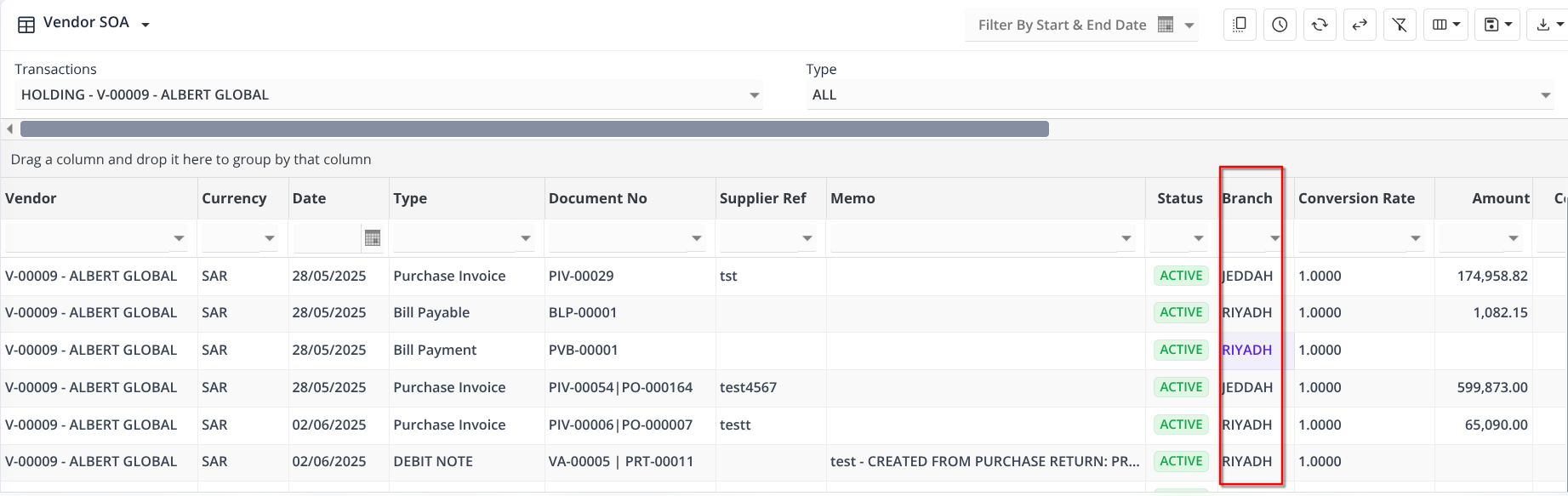Image resolution: width=1568 pixels, height=496 pixels.
Task: Expand the Transactions vendor dropdown
Action: click(x=754, y=95)
